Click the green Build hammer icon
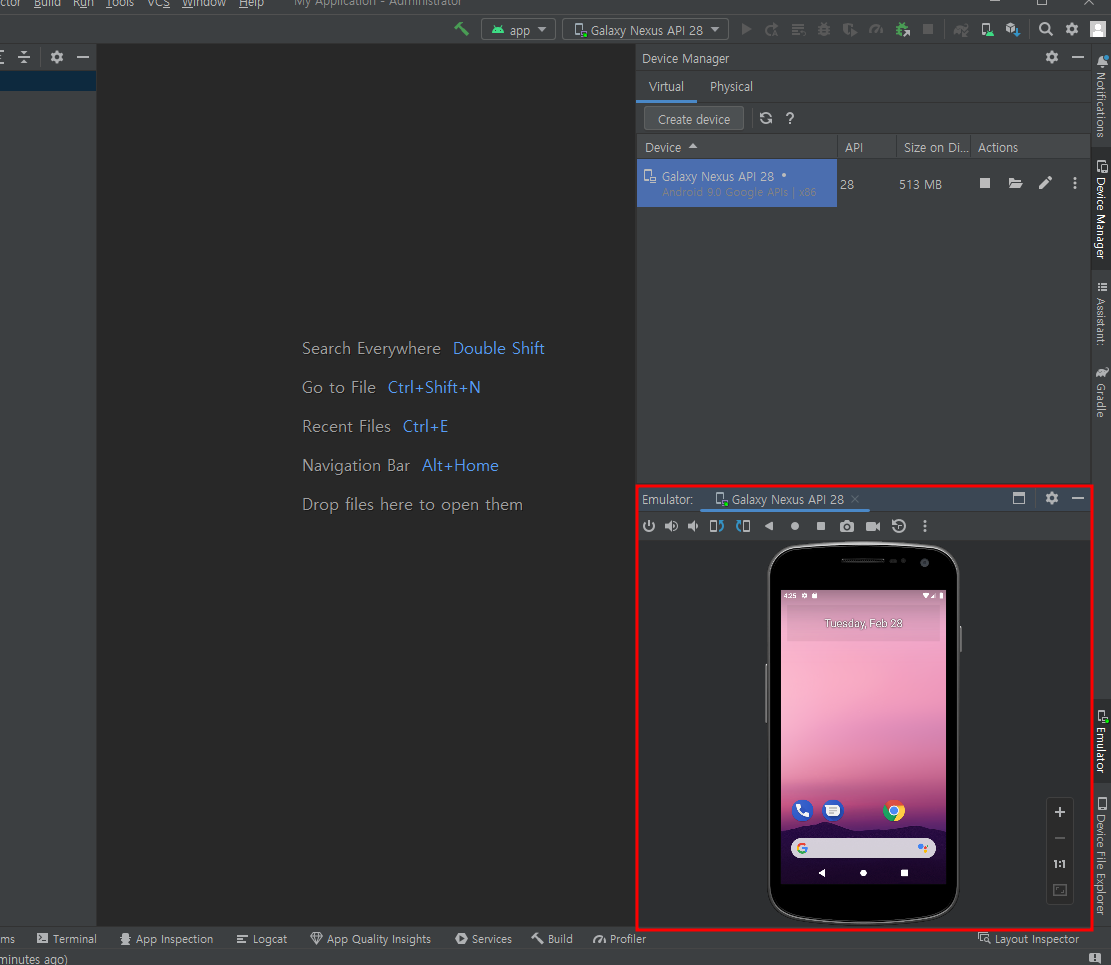The image size is (1111, 965). click(x=461, y=29)
